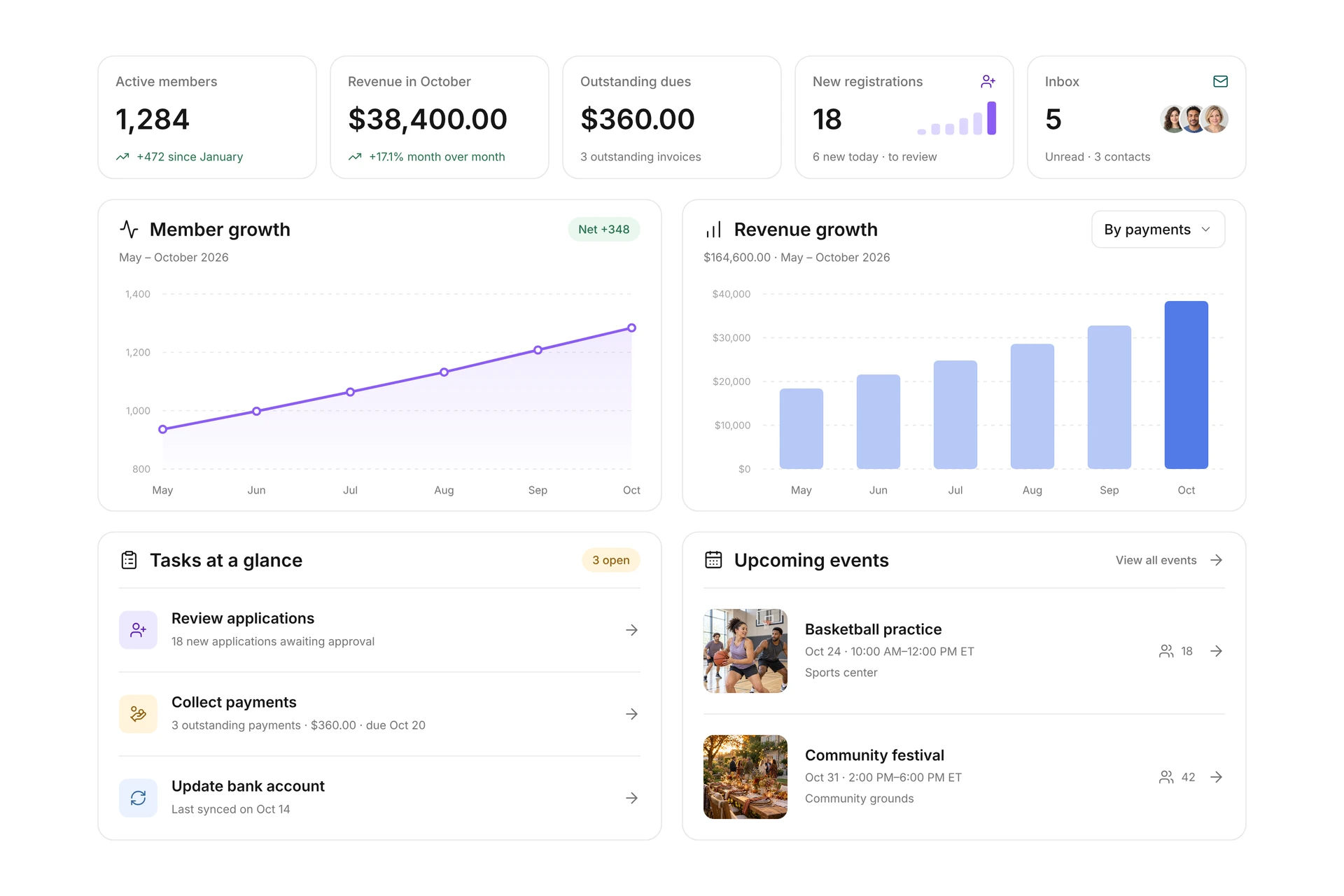The width and height of the screenshot is (1344, 896).
Task: Click the bar chart icon beside Revenue growth
Action: point(713,229)
